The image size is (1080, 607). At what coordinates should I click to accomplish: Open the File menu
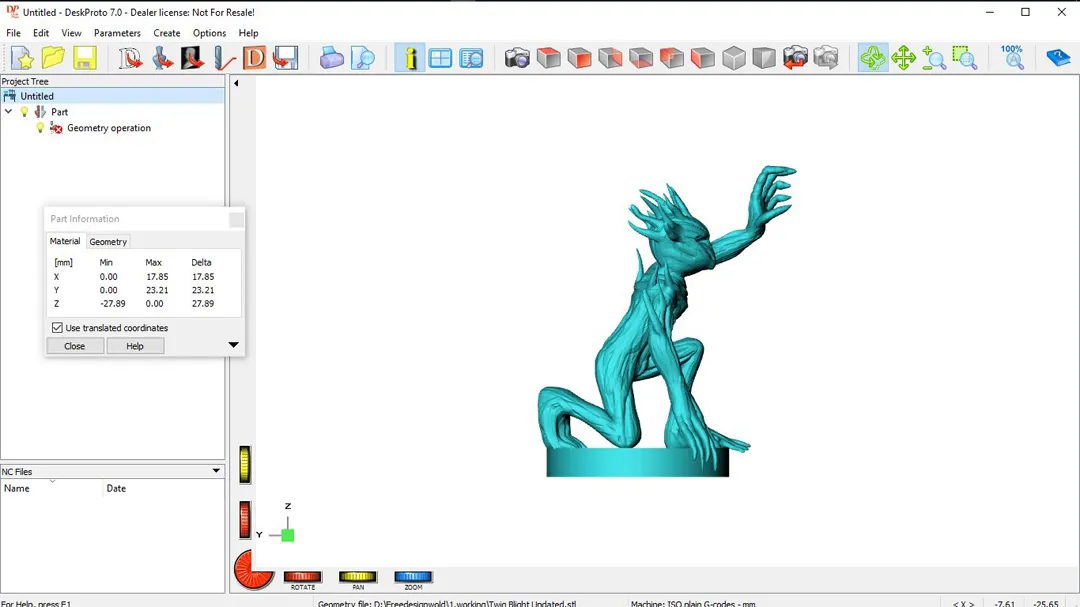(13, 33)
